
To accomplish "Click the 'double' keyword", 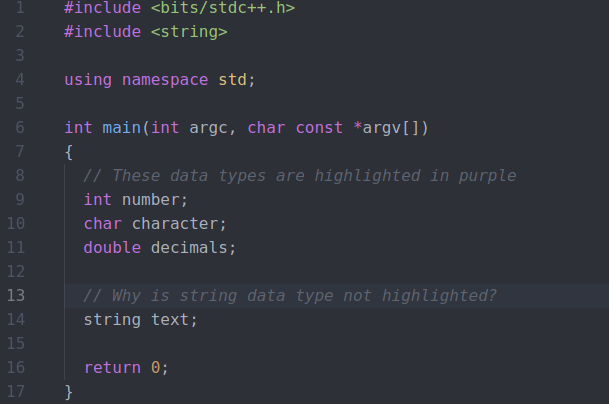I will (x=112, y=247).
